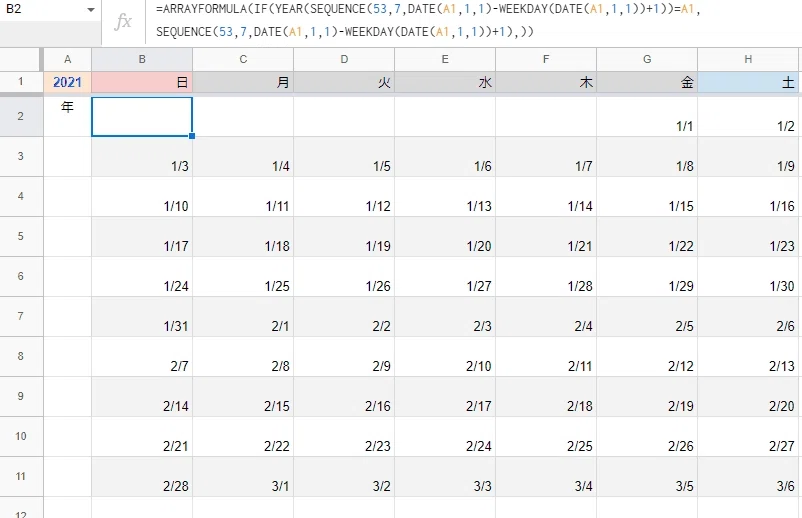Image resolution: width=802 pixels, height=518 pixels.
Task: Select the cell with date 1/30
Action: (748, 276)
